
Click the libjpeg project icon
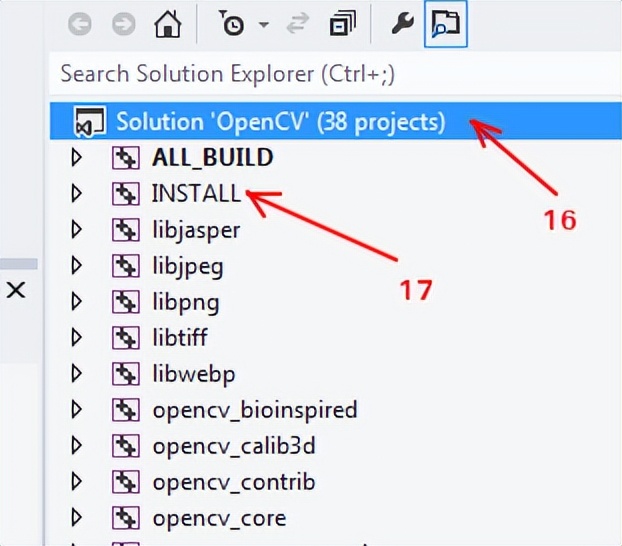[126, 266]
